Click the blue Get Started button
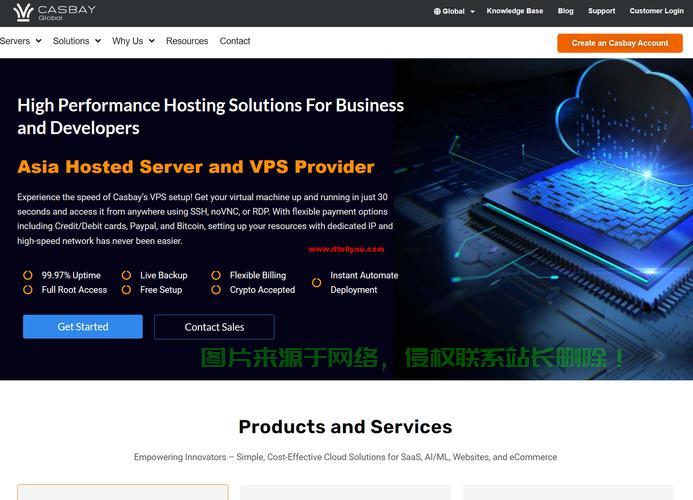The height and width of the screenshot is (500, 693). coord(83,327)
